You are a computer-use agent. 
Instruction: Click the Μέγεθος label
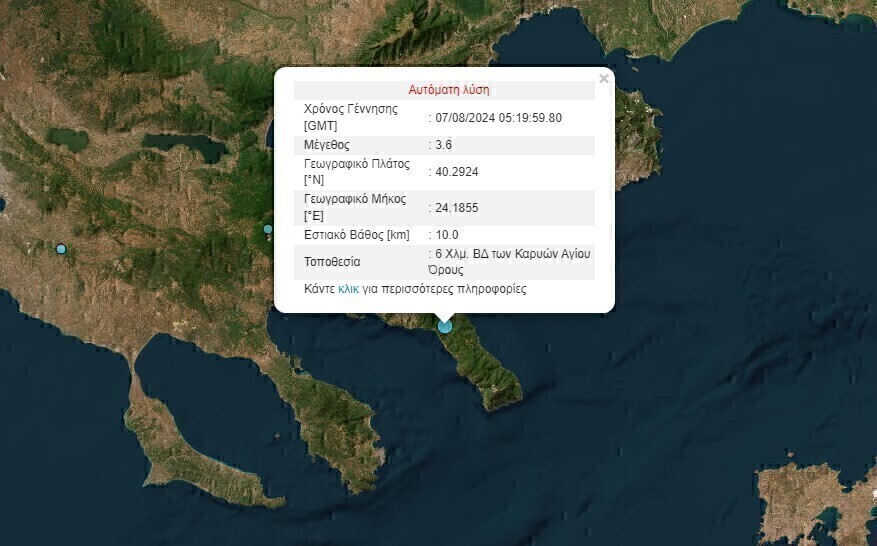point(329,145)
